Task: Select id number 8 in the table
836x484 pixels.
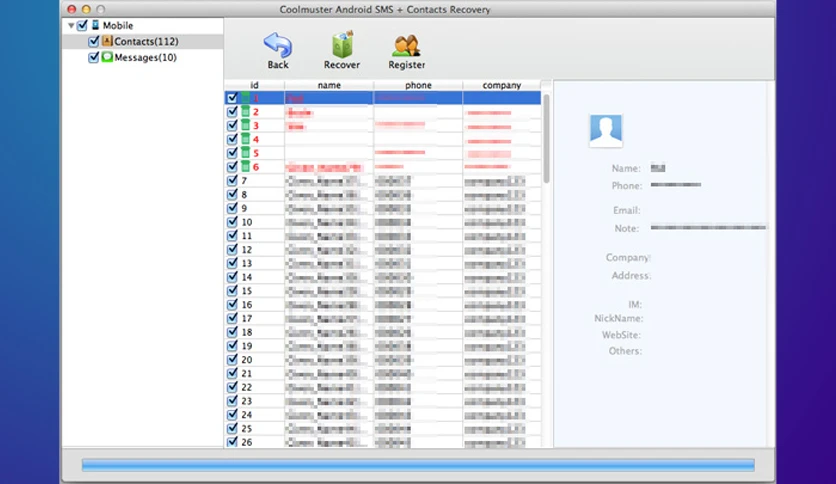Action: (x=244, y=195)
